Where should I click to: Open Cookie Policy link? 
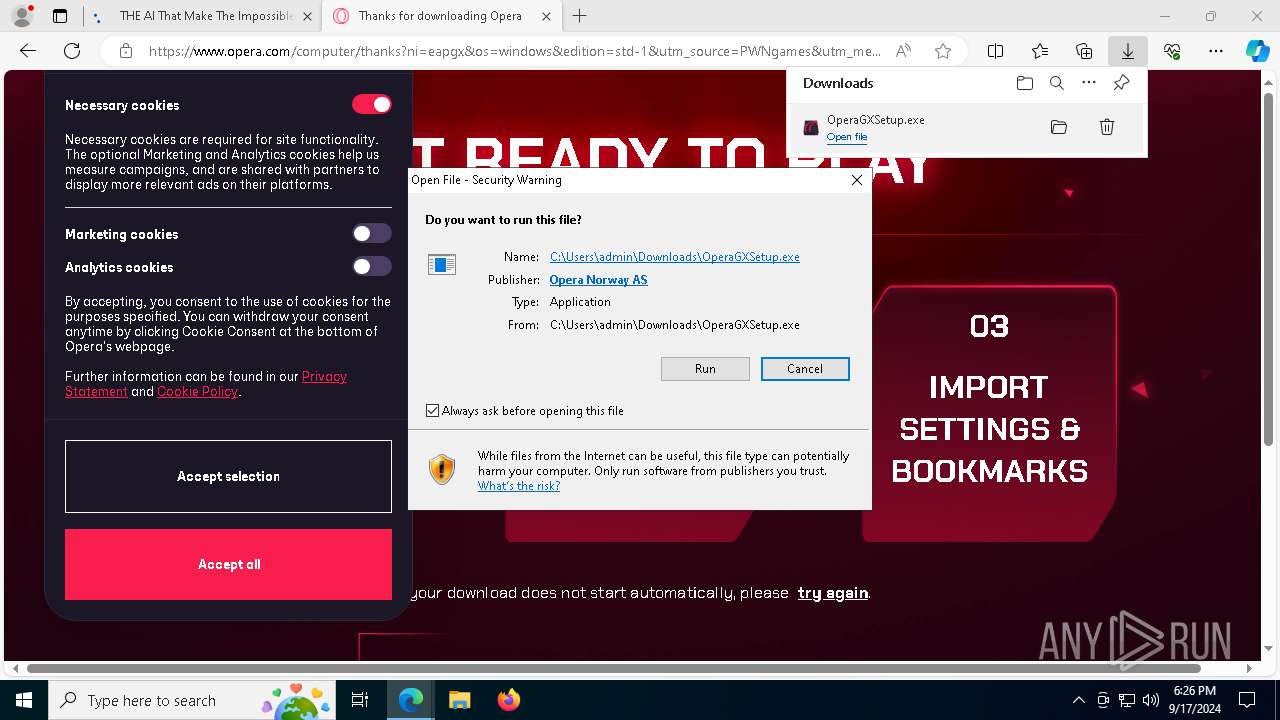click(x=198, y=392)
